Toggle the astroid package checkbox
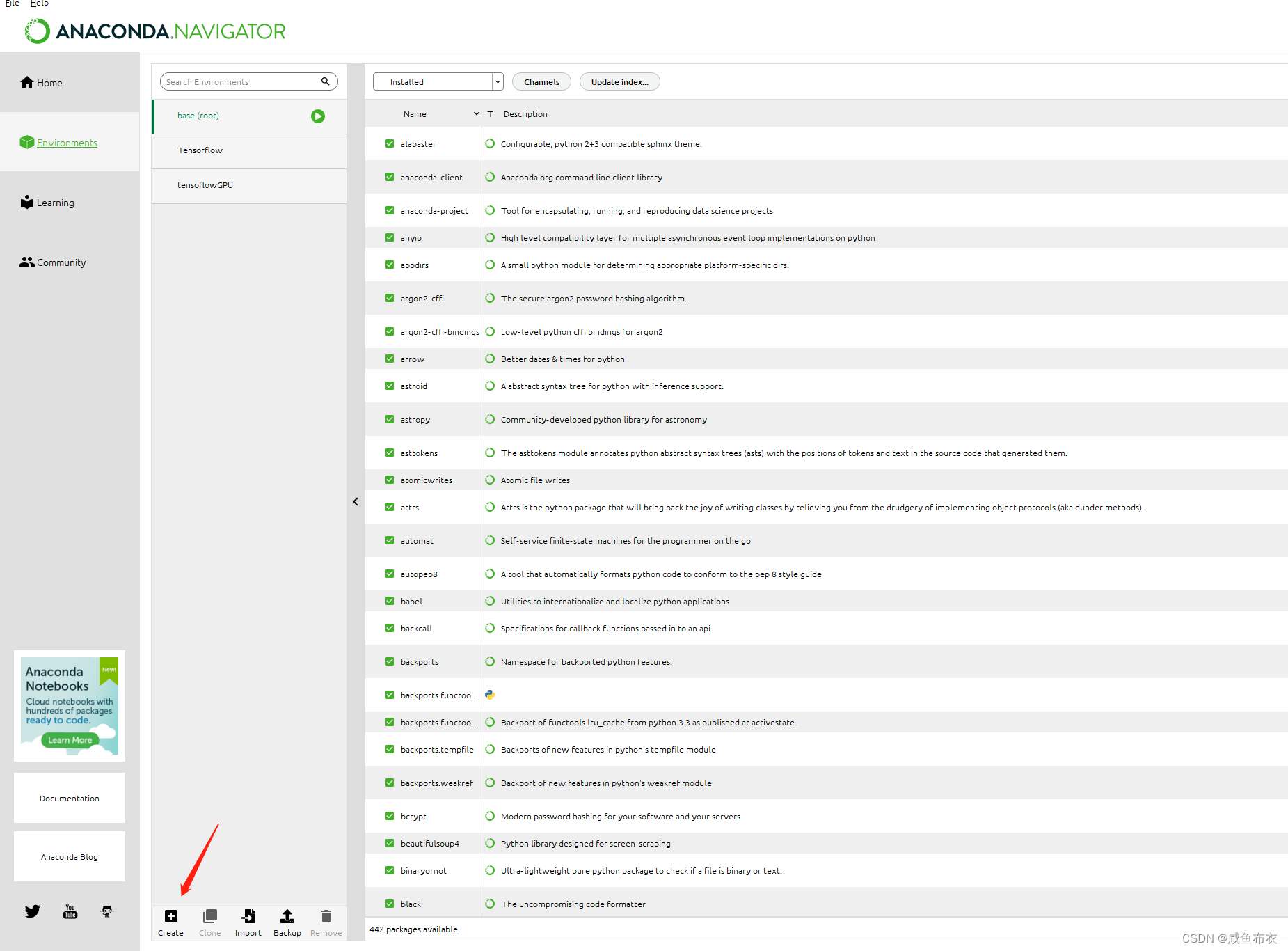 coord(390,386)
